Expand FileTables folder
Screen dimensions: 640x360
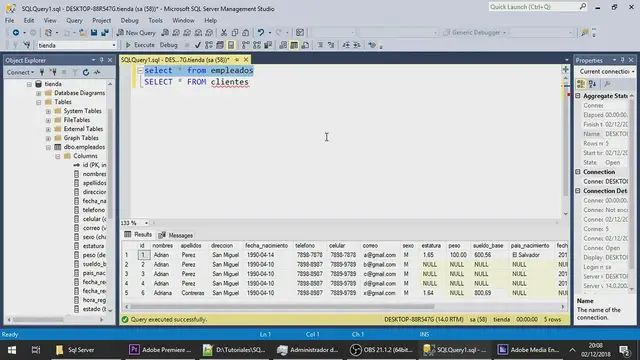(48, 120)
